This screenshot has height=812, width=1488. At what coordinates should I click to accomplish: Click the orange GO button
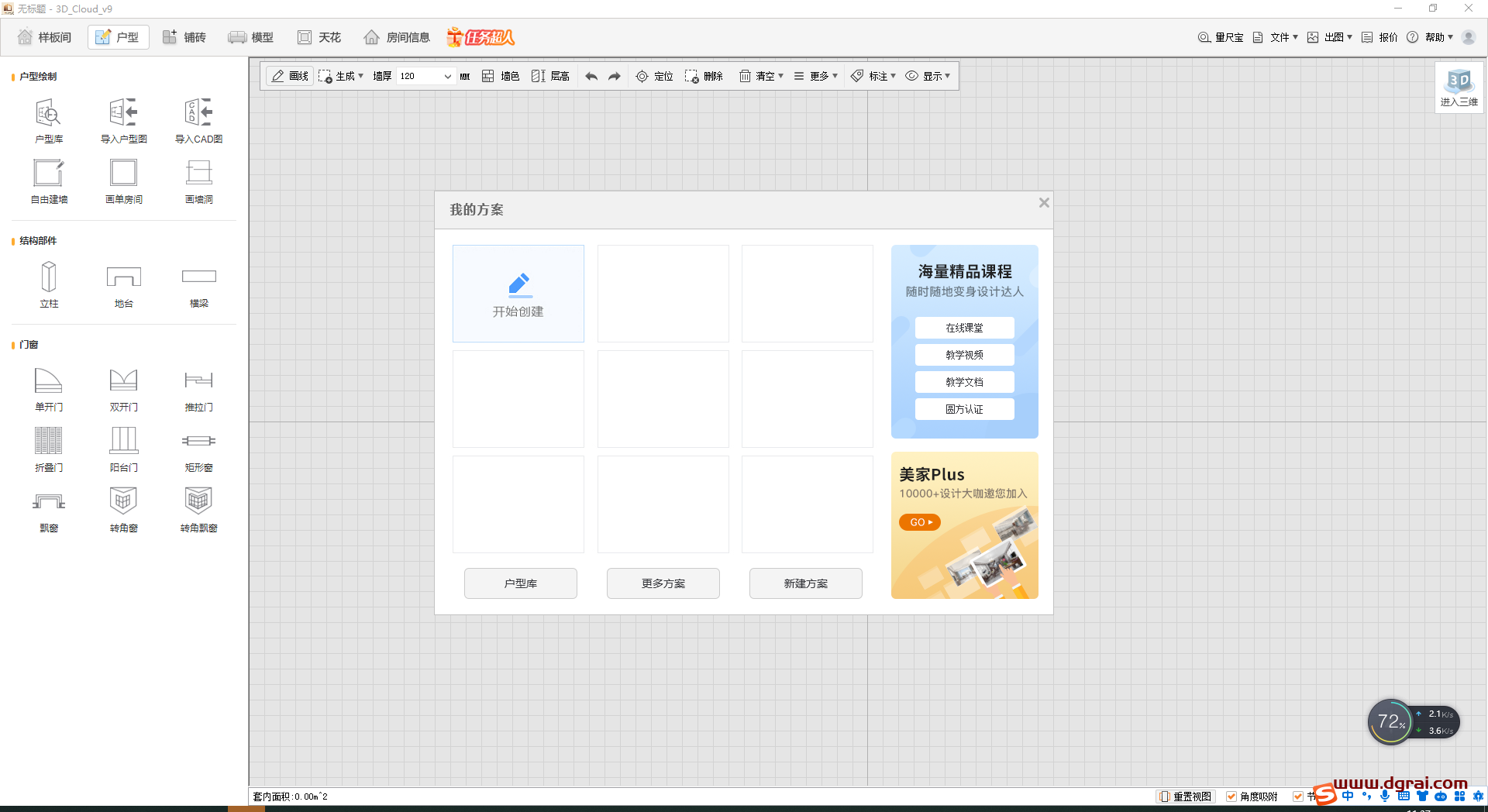(x=920, y=522)
